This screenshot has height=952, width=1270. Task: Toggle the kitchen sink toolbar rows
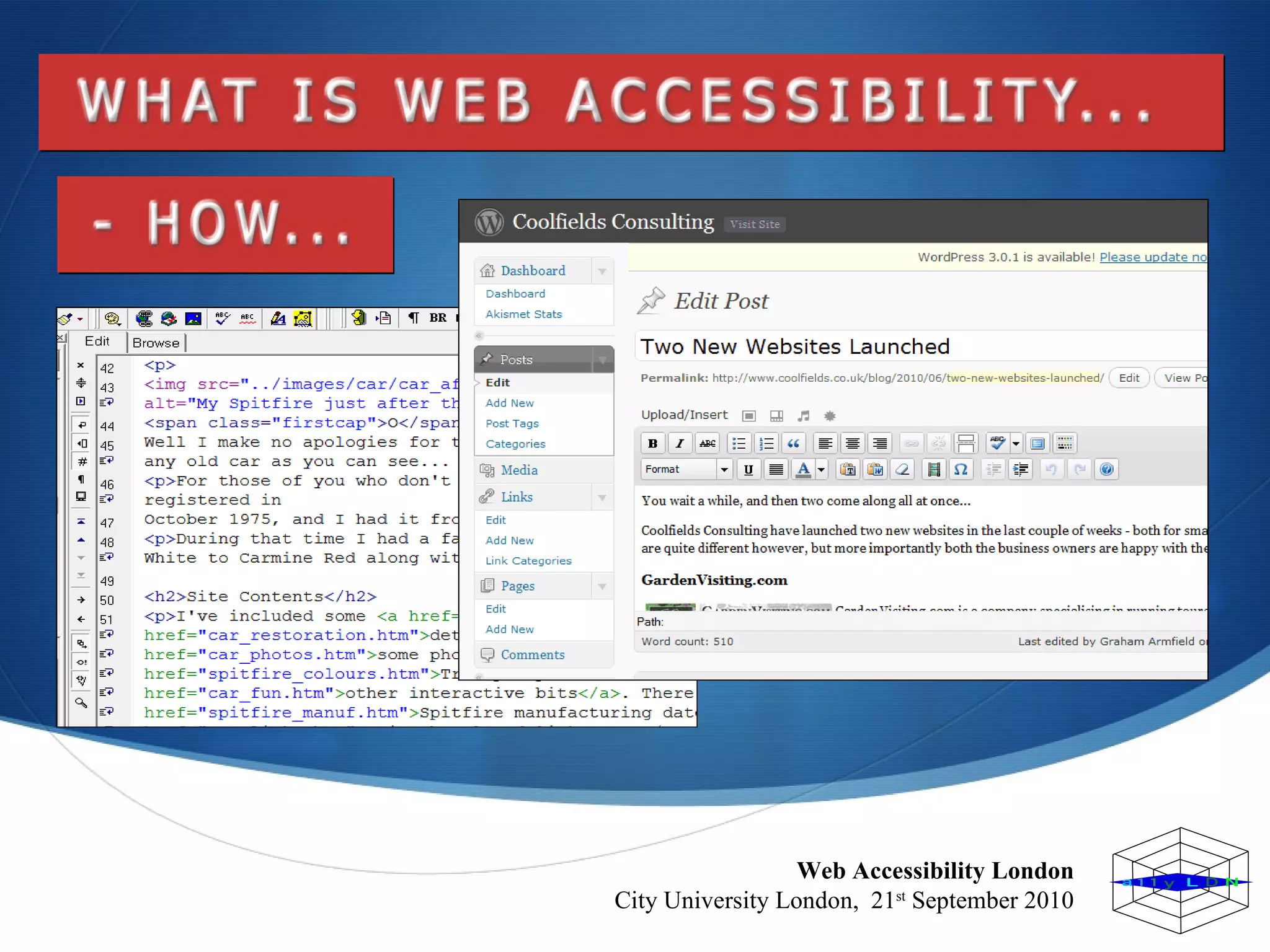[x=1065, y=443]
